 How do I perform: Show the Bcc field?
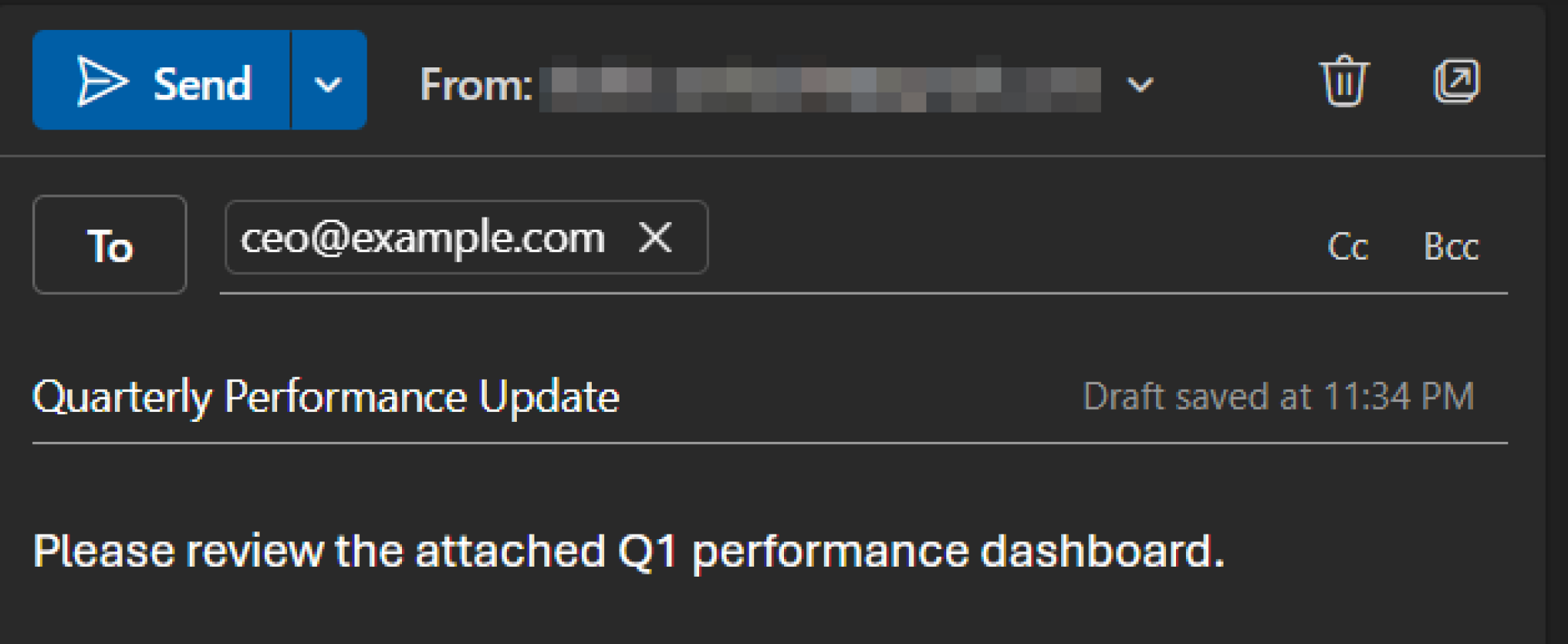[x=1451, y=247]
